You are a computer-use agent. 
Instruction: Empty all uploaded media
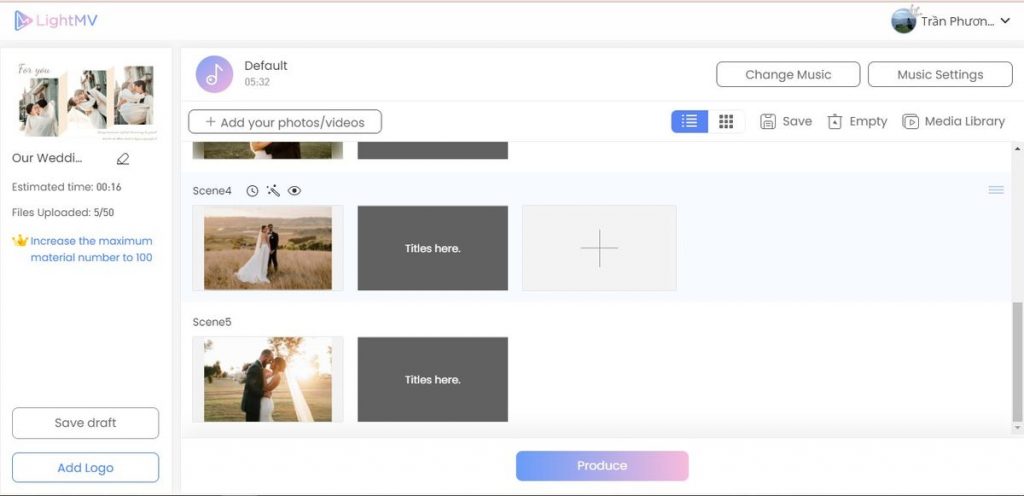tap(857, 121)
